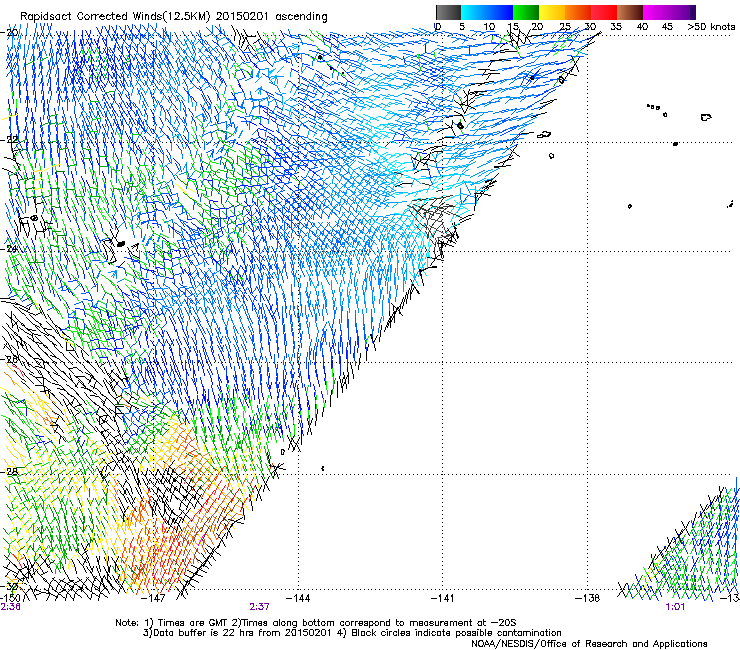Click the '-28' latitude label
This screenshot has height=650, width=740.
(9, 471)
